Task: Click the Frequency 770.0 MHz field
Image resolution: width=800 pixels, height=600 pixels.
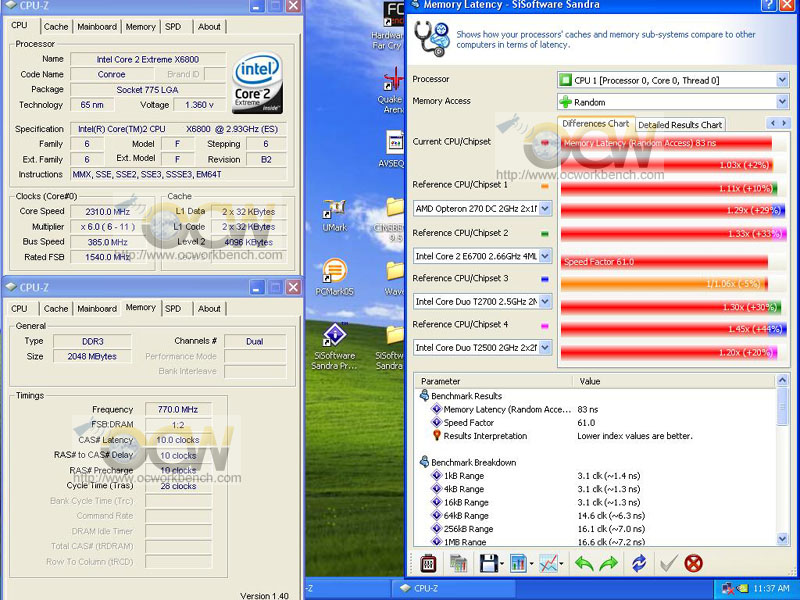Action: coord(178,409)
